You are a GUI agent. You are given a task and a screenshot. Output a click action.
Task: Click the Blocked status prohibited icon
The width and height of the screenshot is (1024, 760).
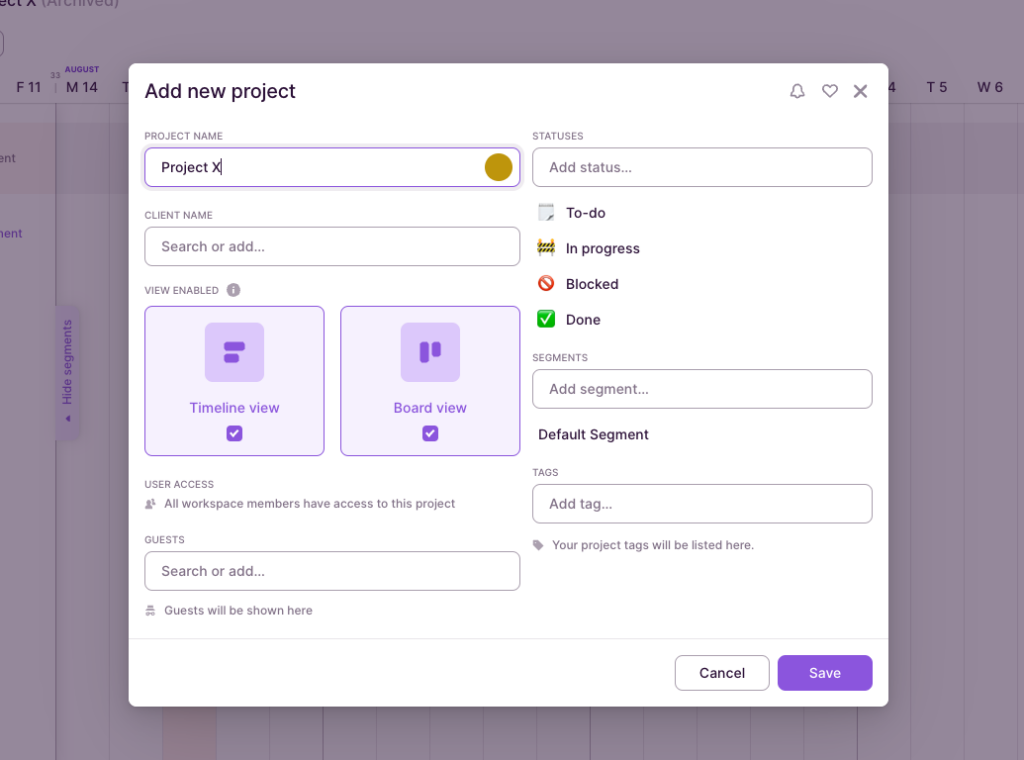point(546,284)
